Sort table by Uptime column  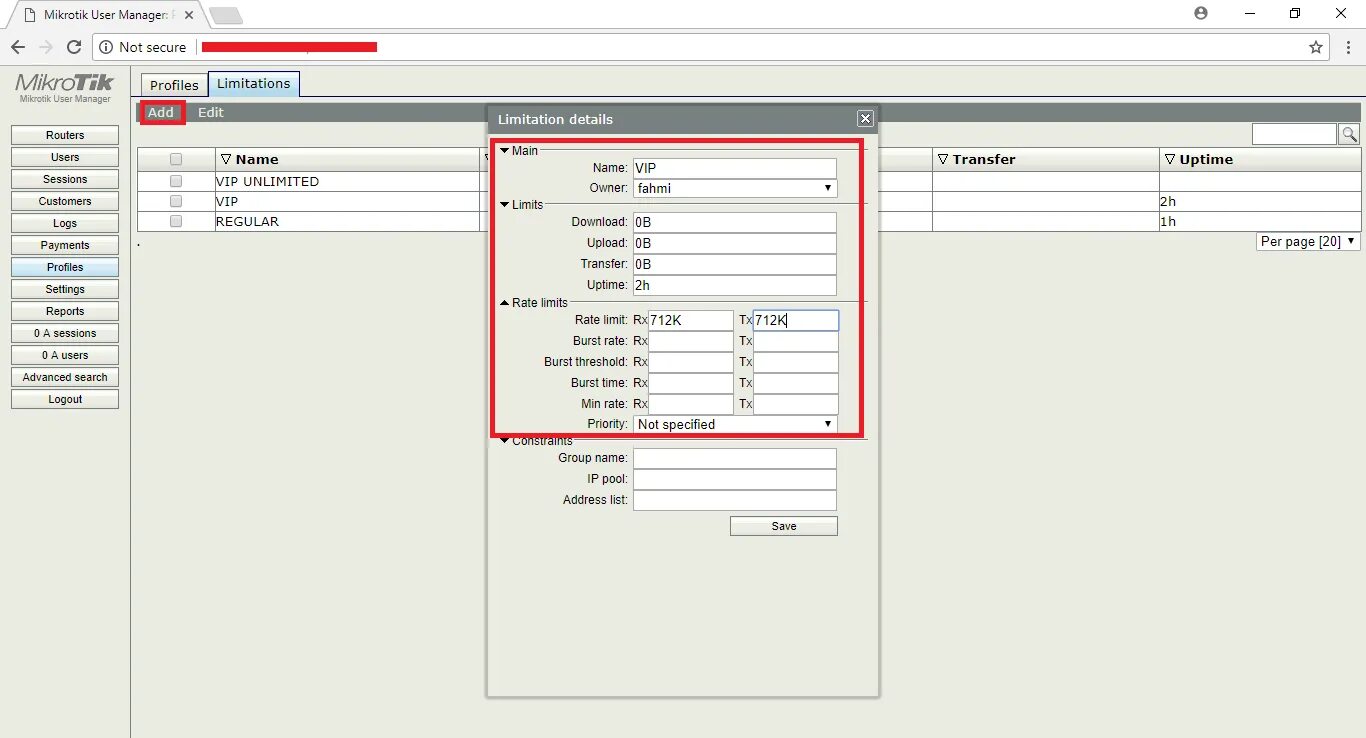pyautogui.click(x=1199, y=159)
